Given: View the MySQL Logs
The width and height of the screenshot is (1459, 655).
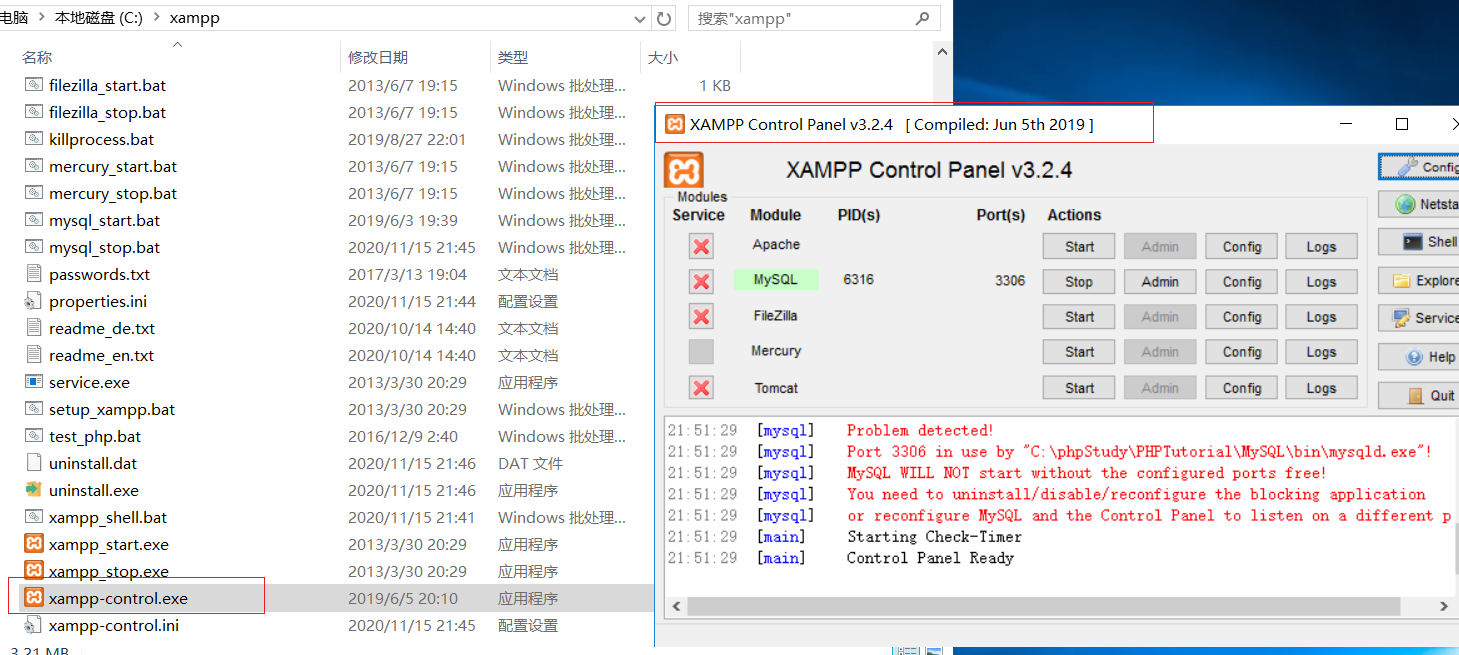Looking at the screenshot, I should coord(1321,282).
